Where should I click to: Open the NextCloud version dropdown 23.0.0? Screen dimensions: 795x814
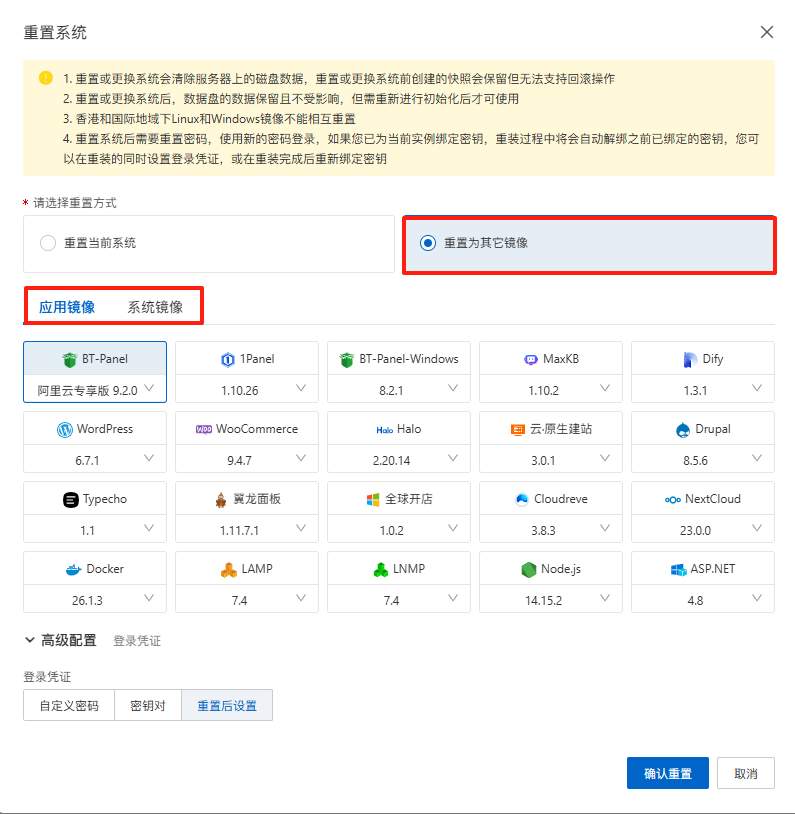[703, 529]
